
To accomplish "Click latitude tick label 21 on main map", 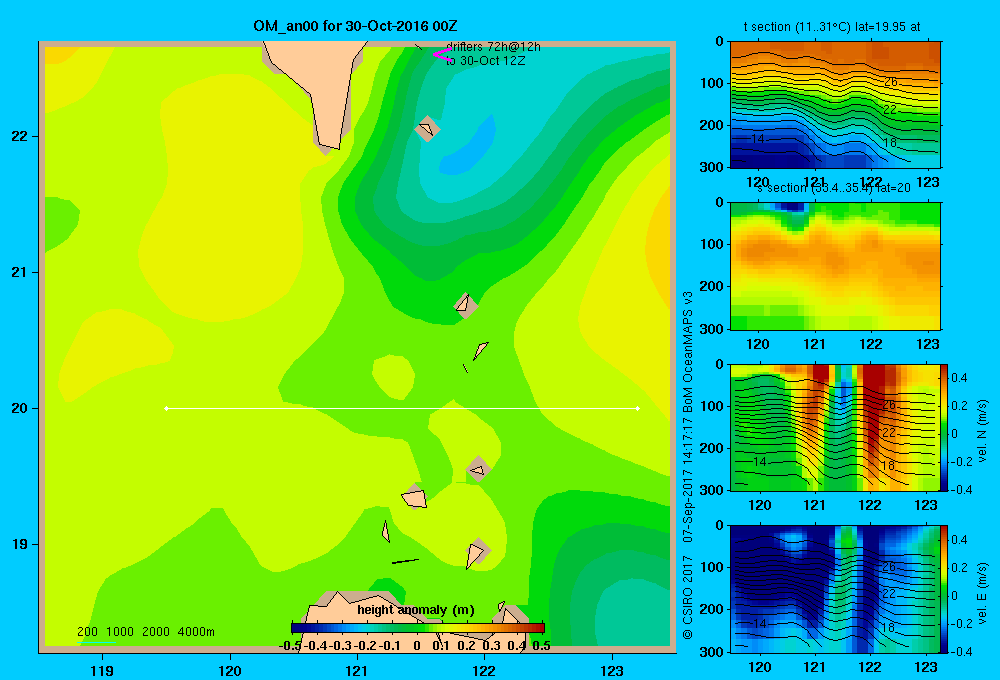I will (20, 272).
